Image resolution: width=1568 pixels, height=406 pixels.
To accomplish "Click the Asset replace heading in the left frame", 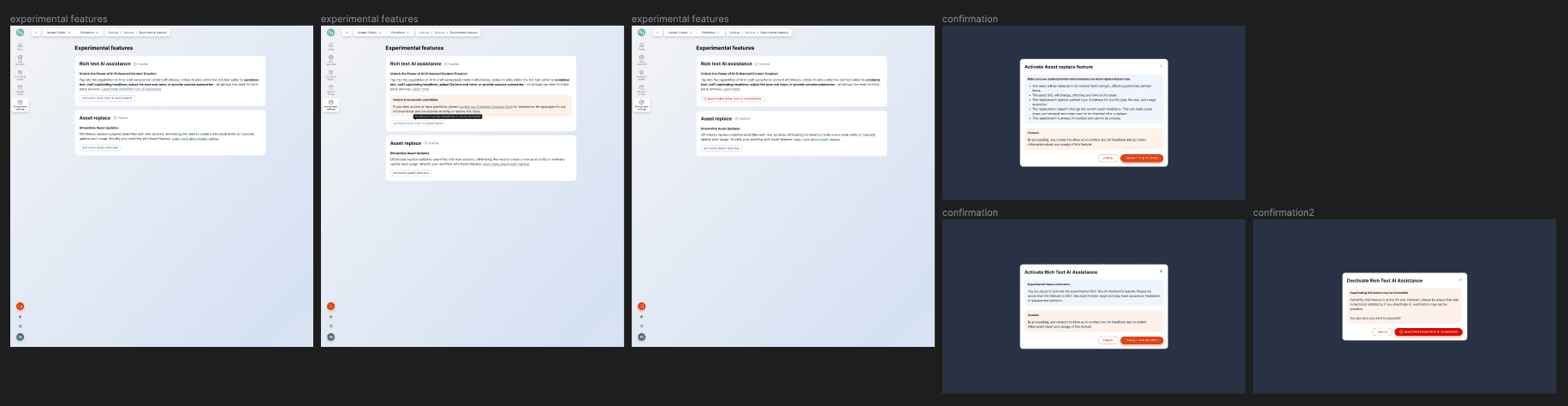I will [x=95, y=118].
